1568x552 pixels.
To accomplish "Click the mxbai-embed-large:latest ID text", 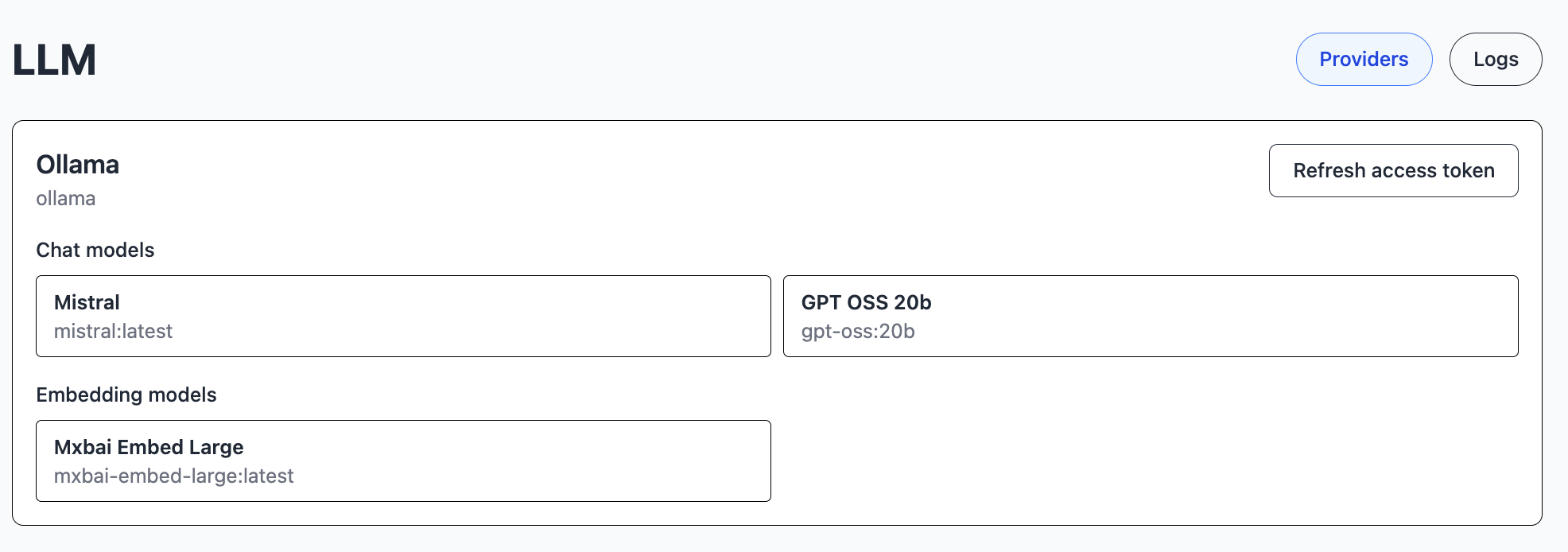I will 174,476.
